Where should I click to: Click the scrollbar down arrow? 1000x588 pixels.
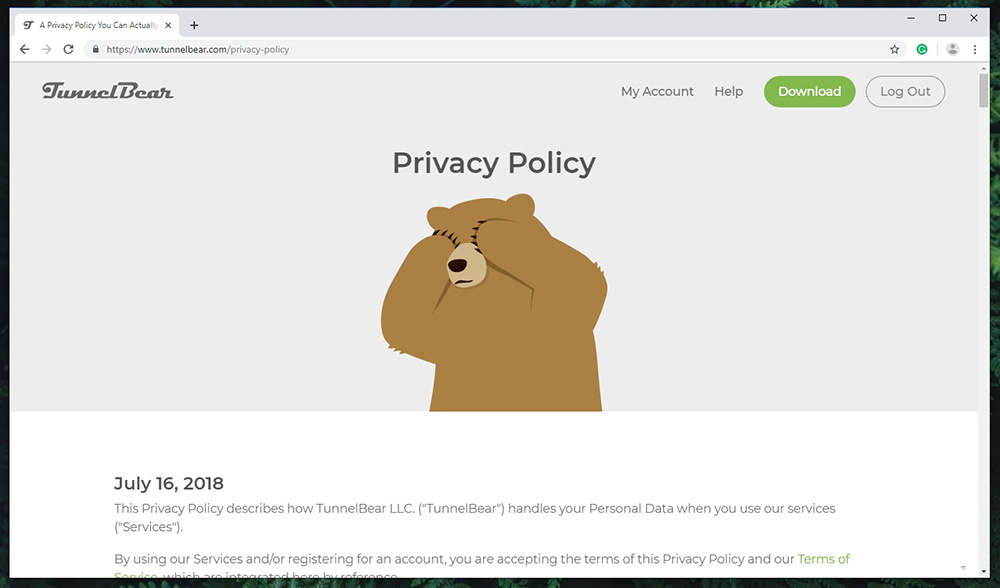[984, 572]
